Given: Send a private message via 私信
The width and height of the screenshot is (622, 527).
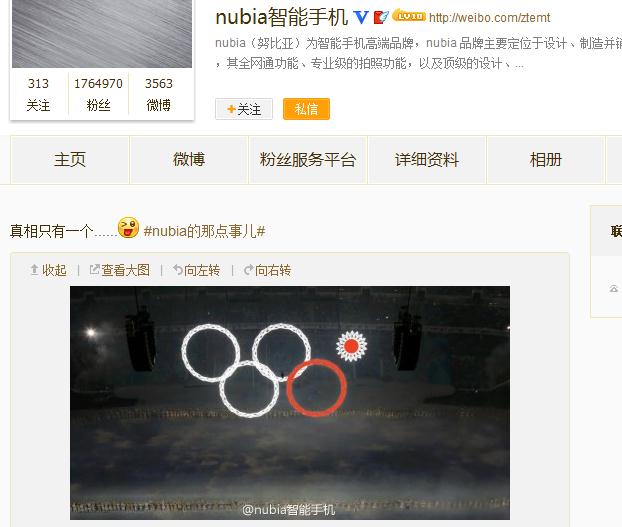Looking at the screenshot, I should (x=306, y=109).
